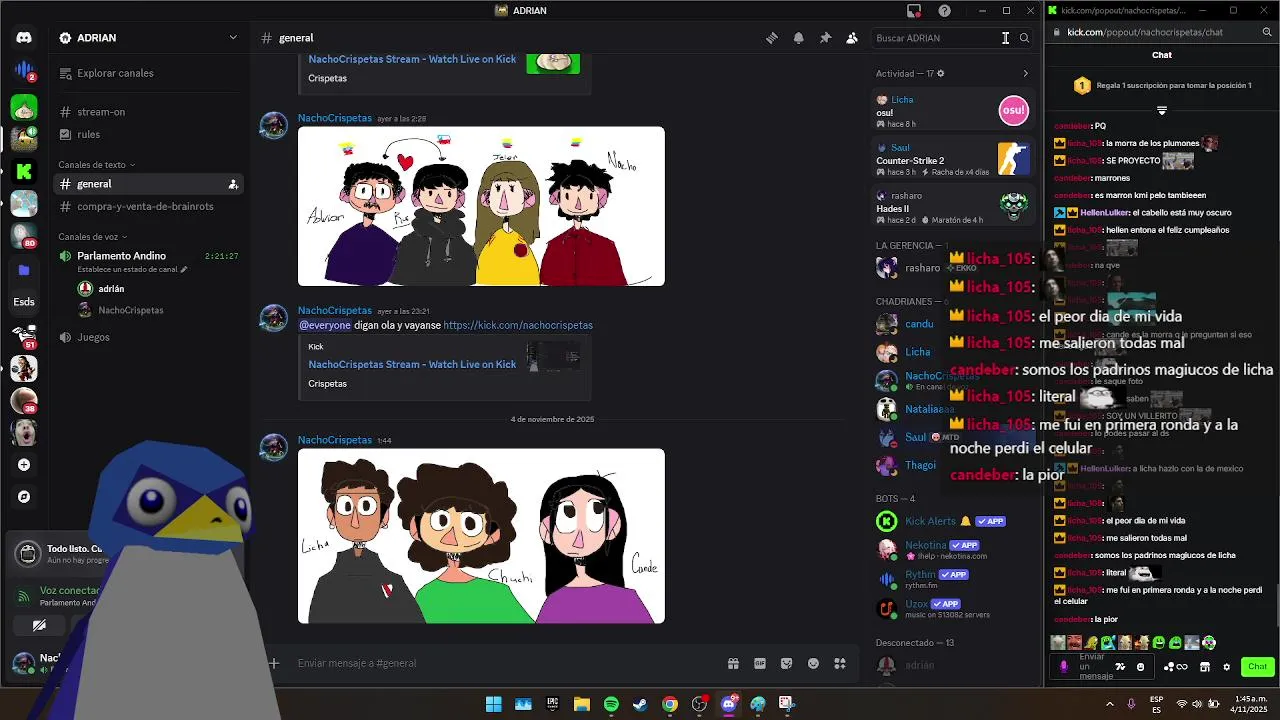Click the 7TV icon in Kick chat input

[1120, 667]
